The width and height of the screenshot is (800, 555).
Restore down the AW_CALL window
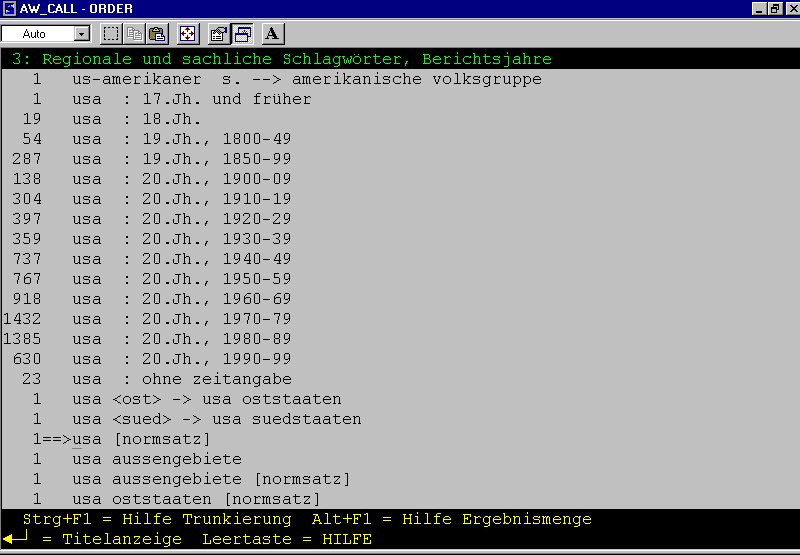(774, 8)
